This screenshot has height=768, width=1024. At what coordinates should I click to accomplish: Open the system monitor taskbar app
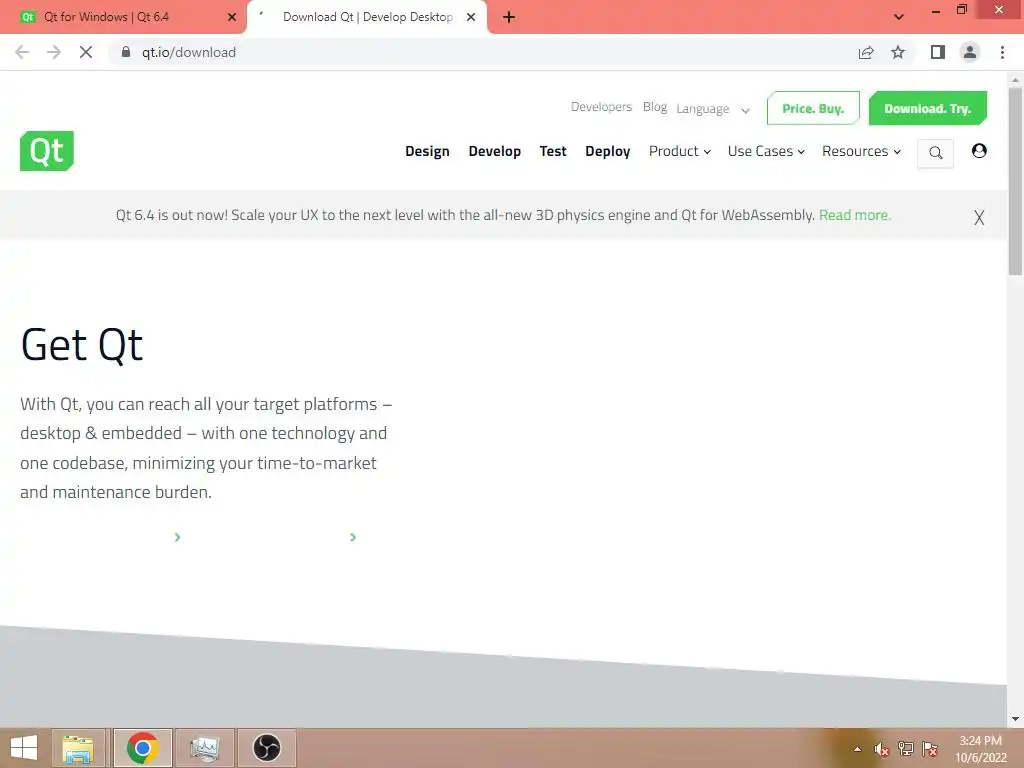click(x=205, y=748)
